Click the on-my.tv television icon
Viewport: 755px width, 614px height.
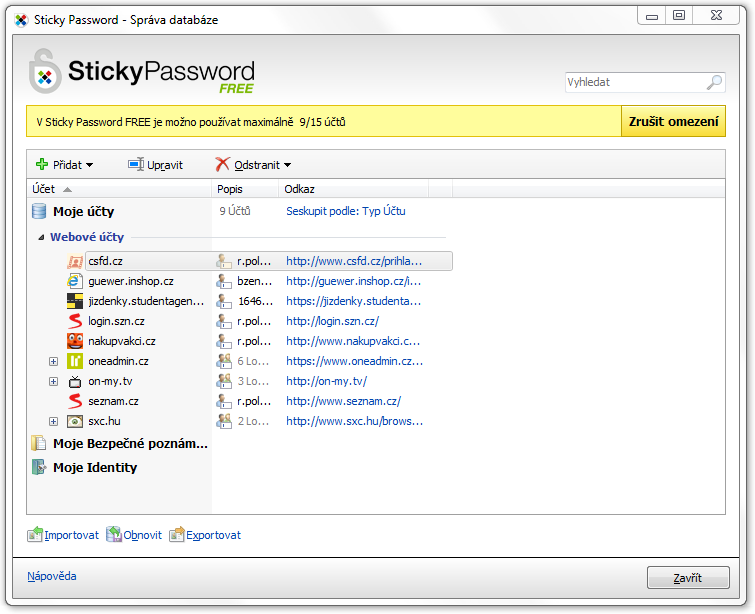pos(75,381)
